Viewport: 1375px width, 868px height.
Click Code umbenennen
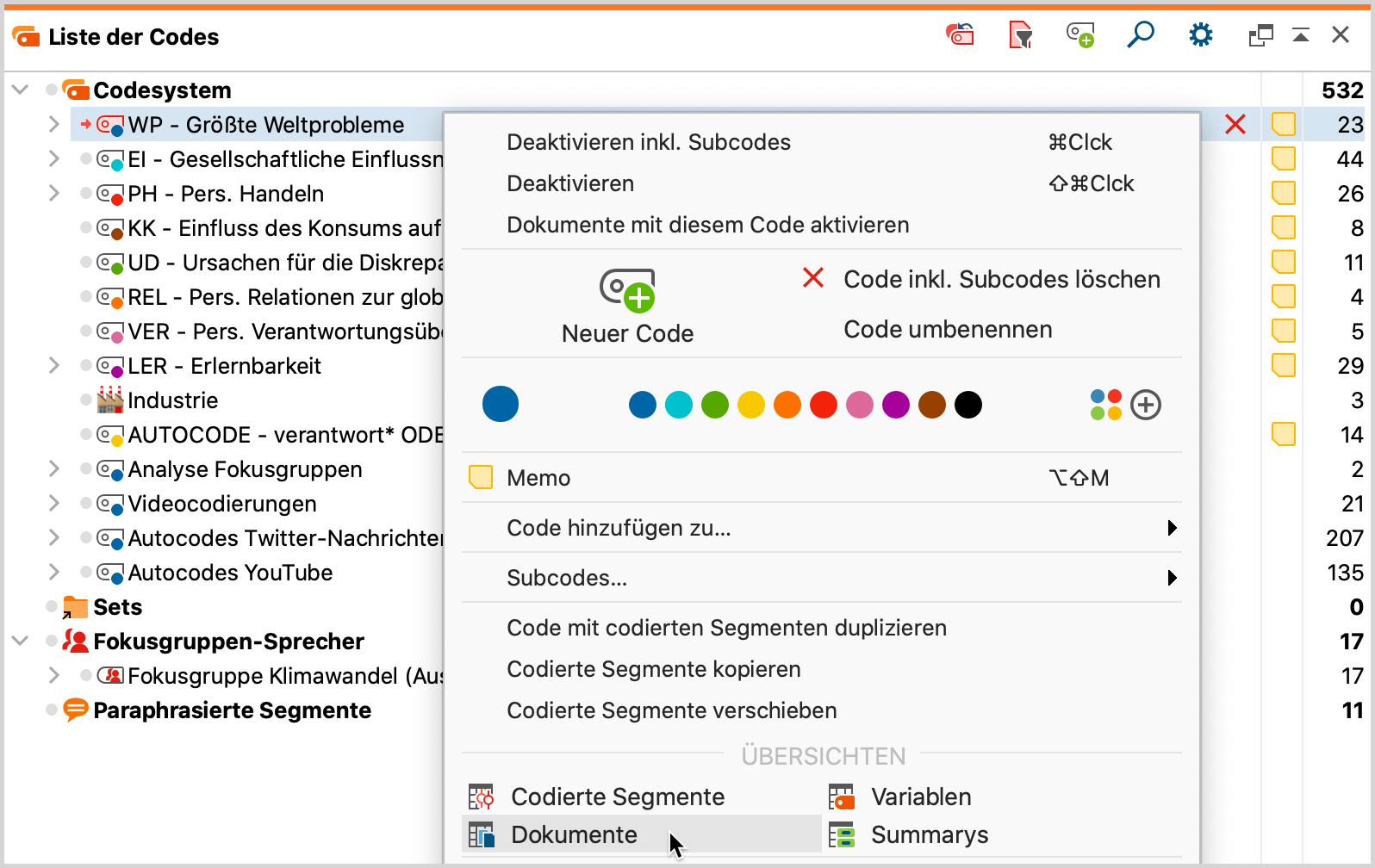click(x=948, y=329)
